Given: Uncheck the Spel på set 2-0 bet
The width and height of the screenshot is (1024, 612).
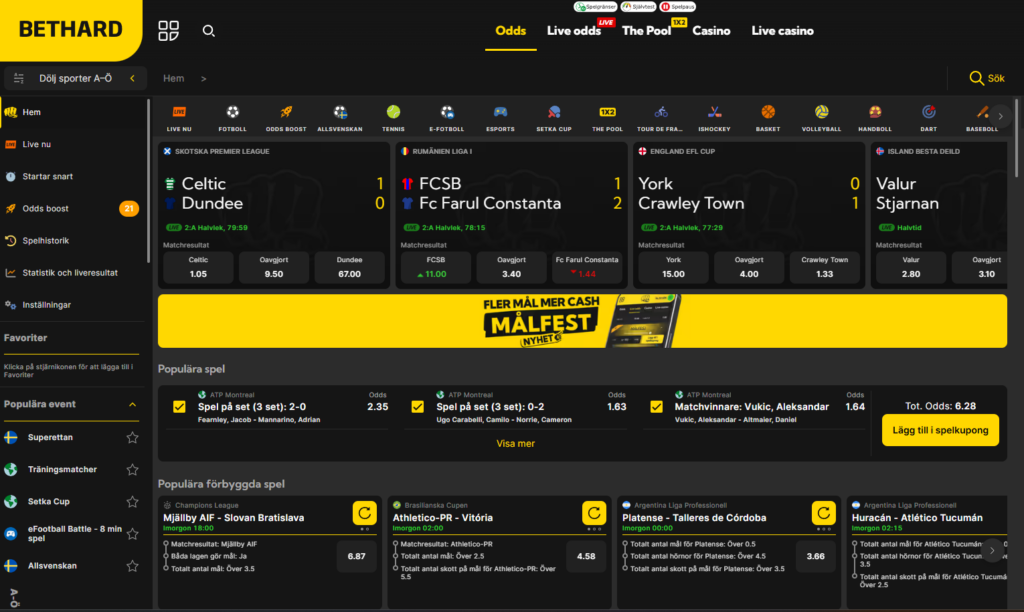Looking at the screenshot, I should click(x=179, y=407).
